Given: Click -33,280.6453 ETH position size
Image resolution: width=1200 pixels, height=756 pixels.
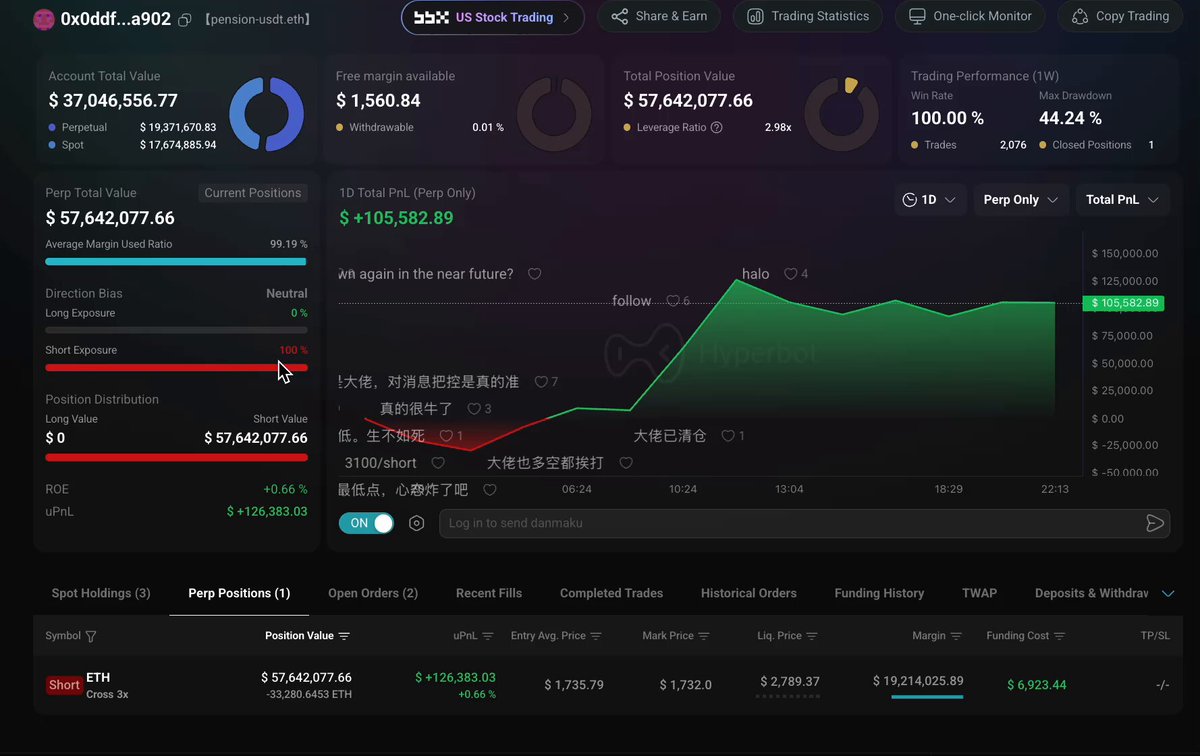Looking at the screenshot, I should pyautogui.click(x=308, y=694).
